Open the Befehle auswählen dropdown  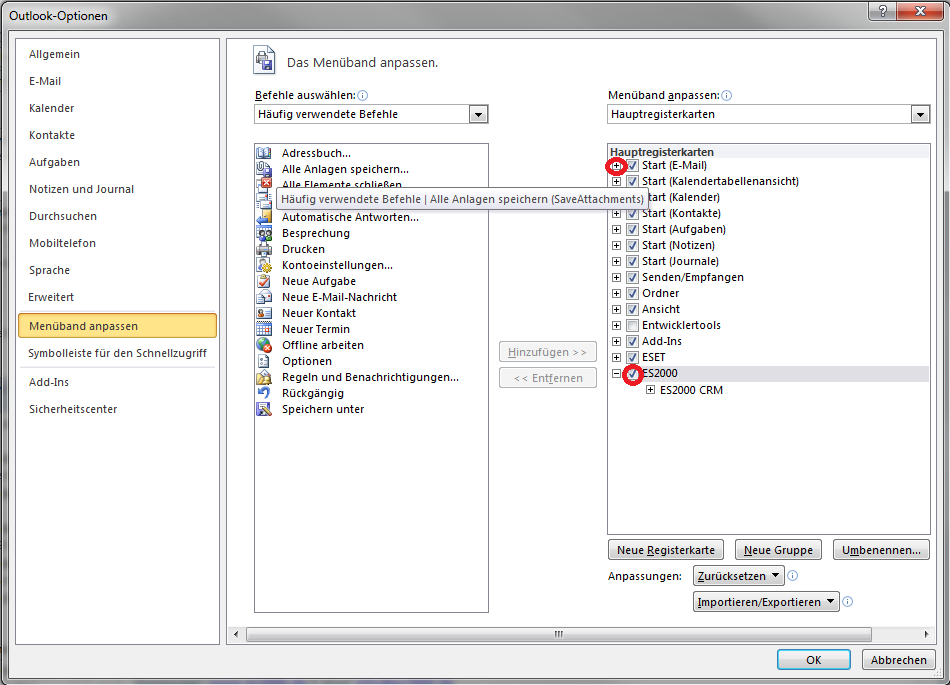(x=479, y=115)
